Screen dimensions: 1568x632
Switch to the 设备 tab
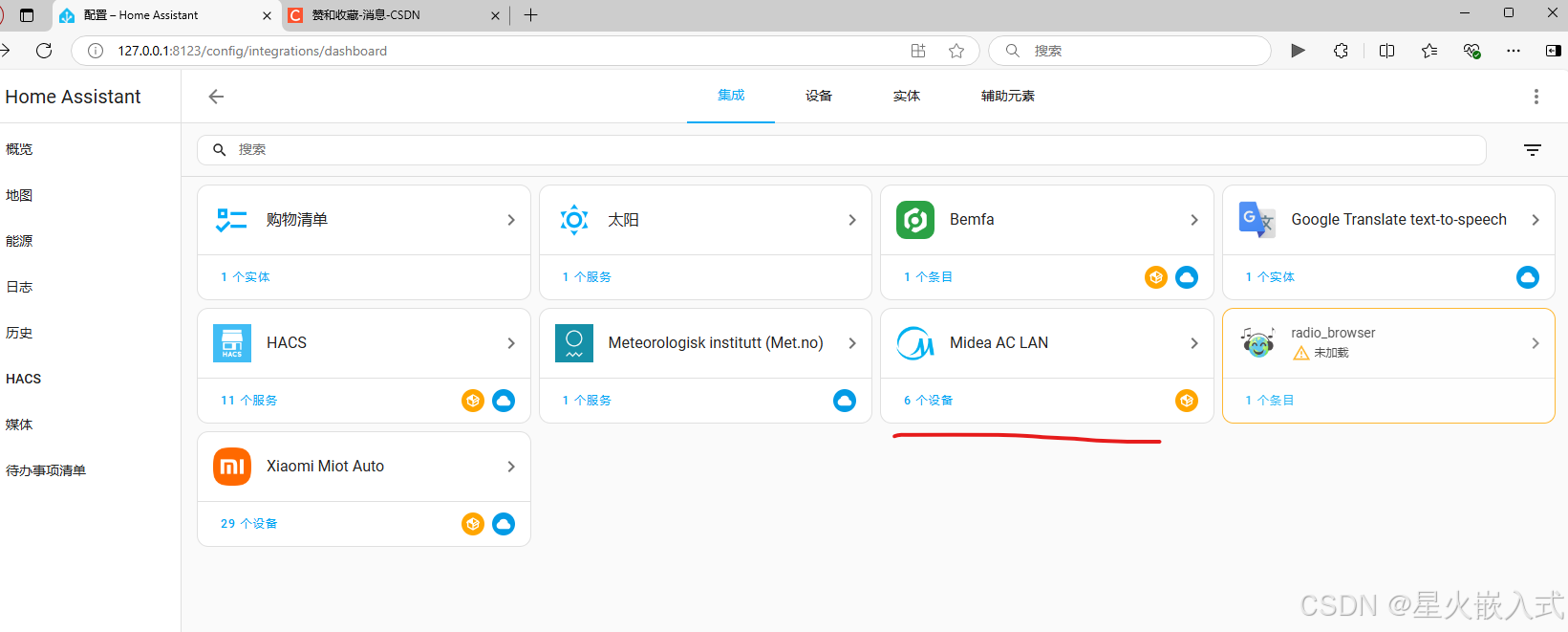[x=819, y=96]
